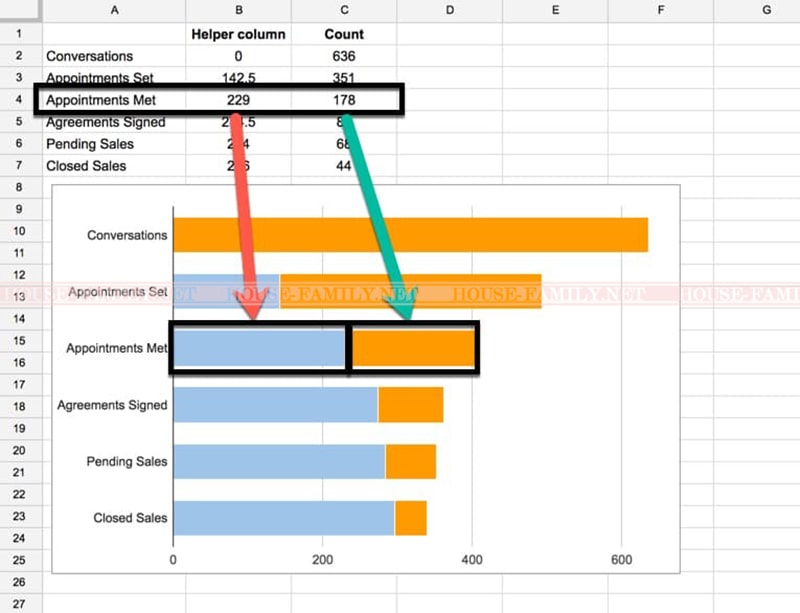This screenshot has width=800, height=613.
Task: Select the 'Pending Sales' cell in column A
Action: pyautogui.click(x=114, y=144)
